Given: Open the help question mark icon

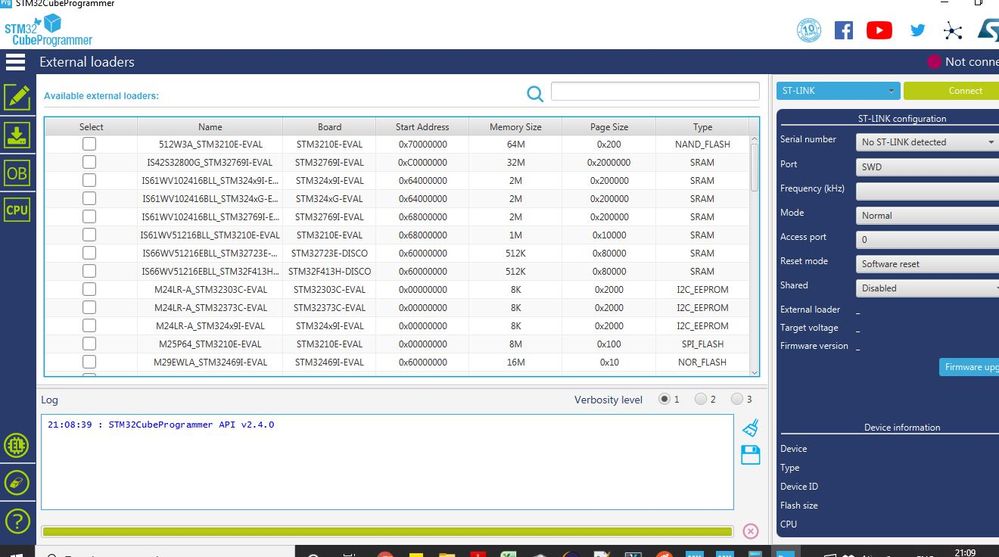Looking at the screenshot, I should (x=17, y=521).
